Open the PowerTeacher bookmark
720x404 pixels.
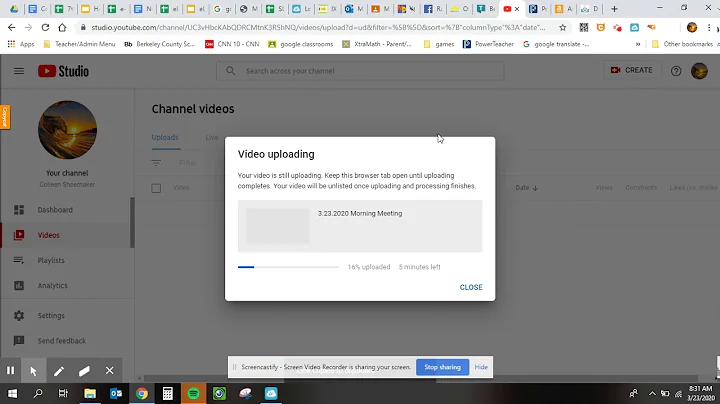coord(488,44)
